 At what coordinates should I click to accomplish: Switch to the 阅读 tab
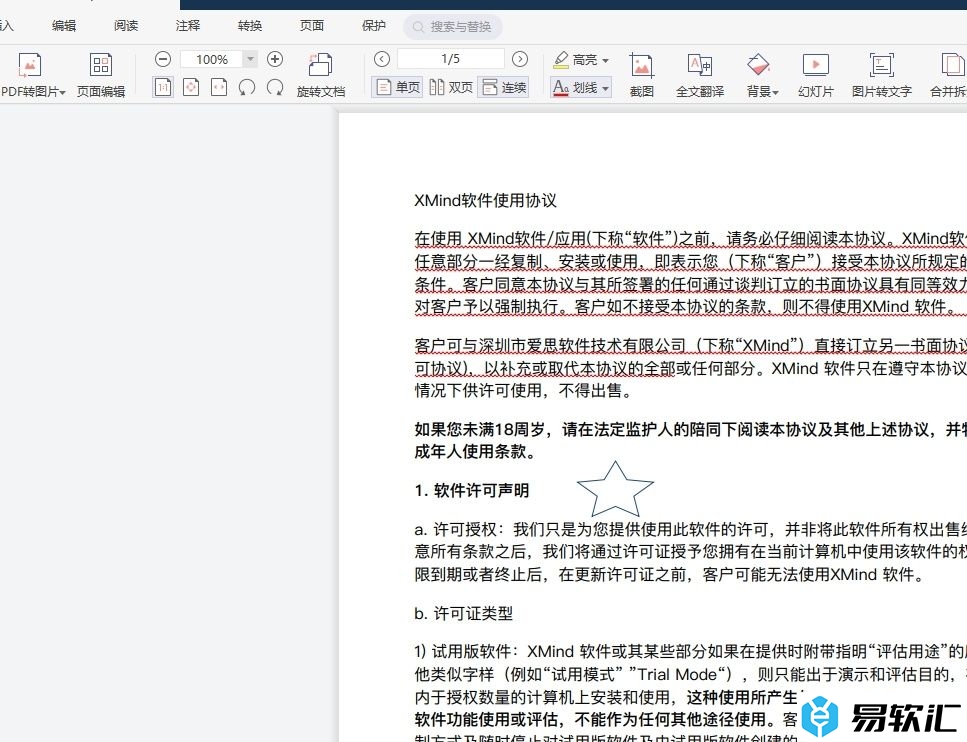tap(126, 25)
